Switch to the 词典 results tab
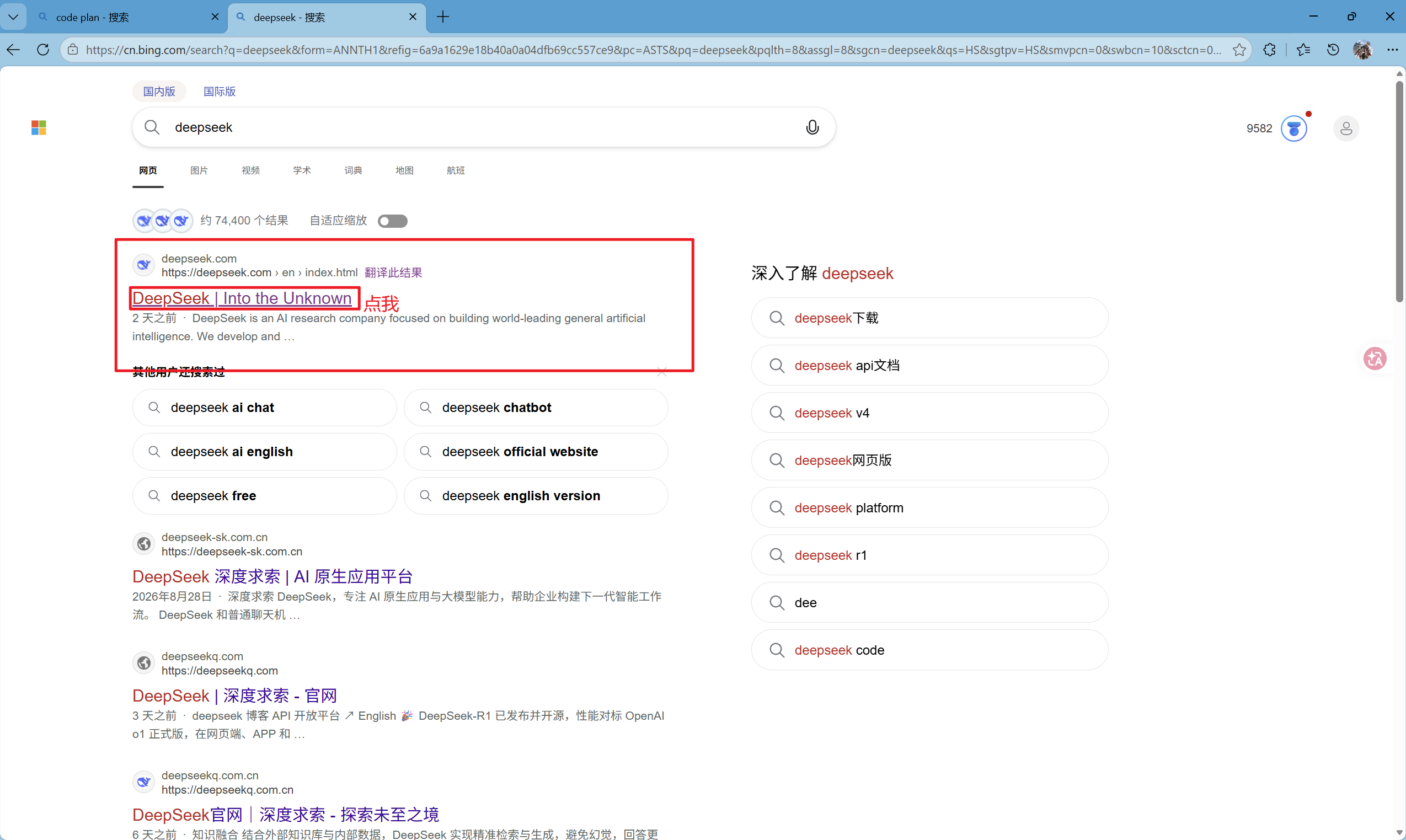Screen dimensions: 1406x840 click(x=353, y=170)
